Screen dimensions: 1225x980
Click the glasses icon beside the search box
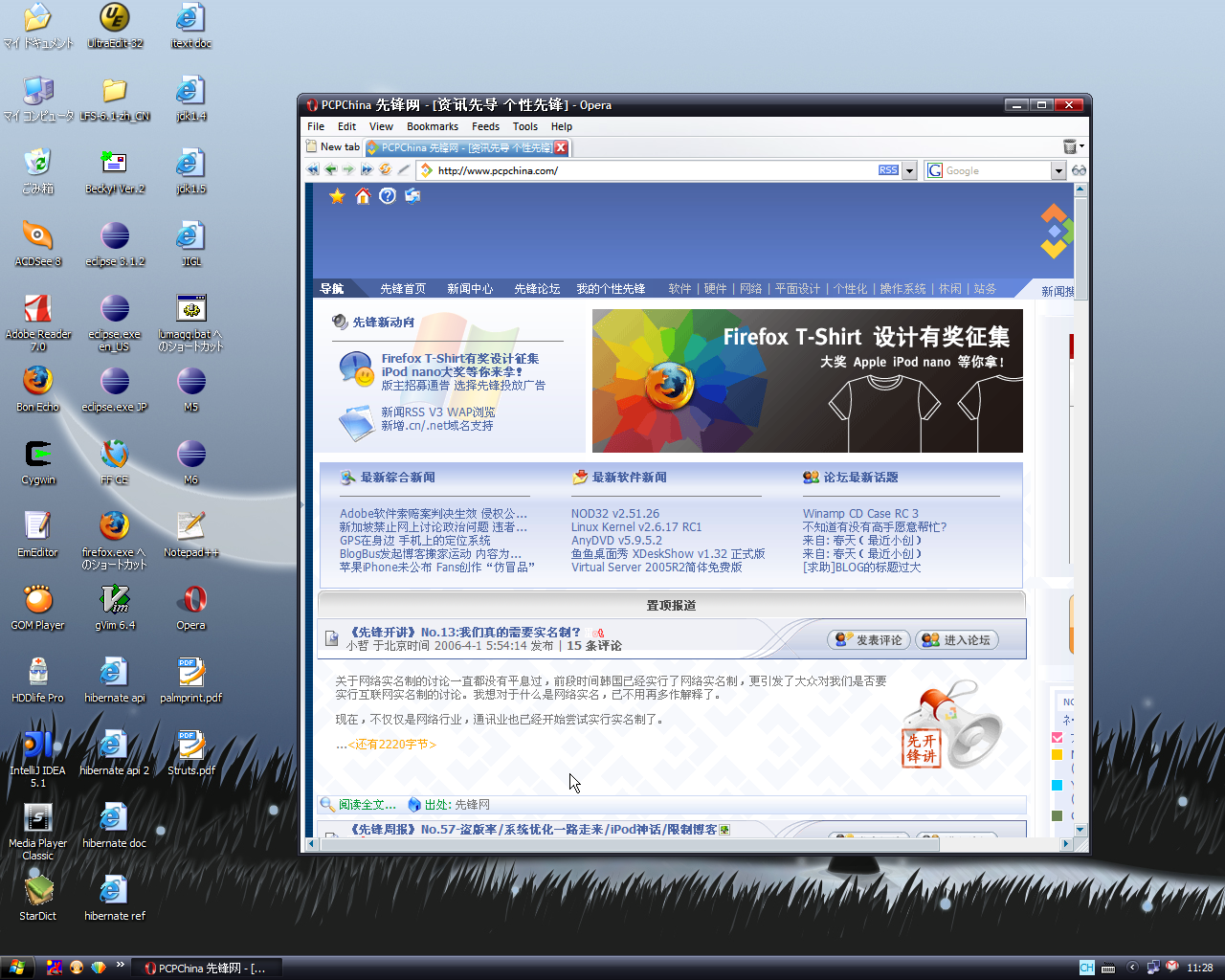[1079, 170]
